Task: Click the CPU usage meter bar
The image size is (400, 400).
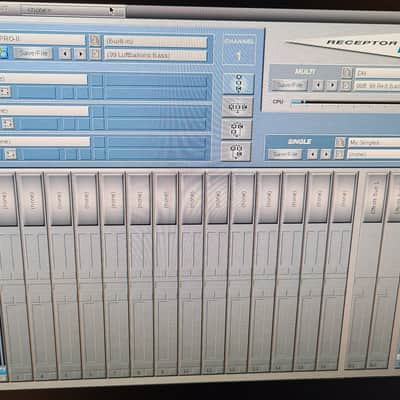Action: click(345, 102)
